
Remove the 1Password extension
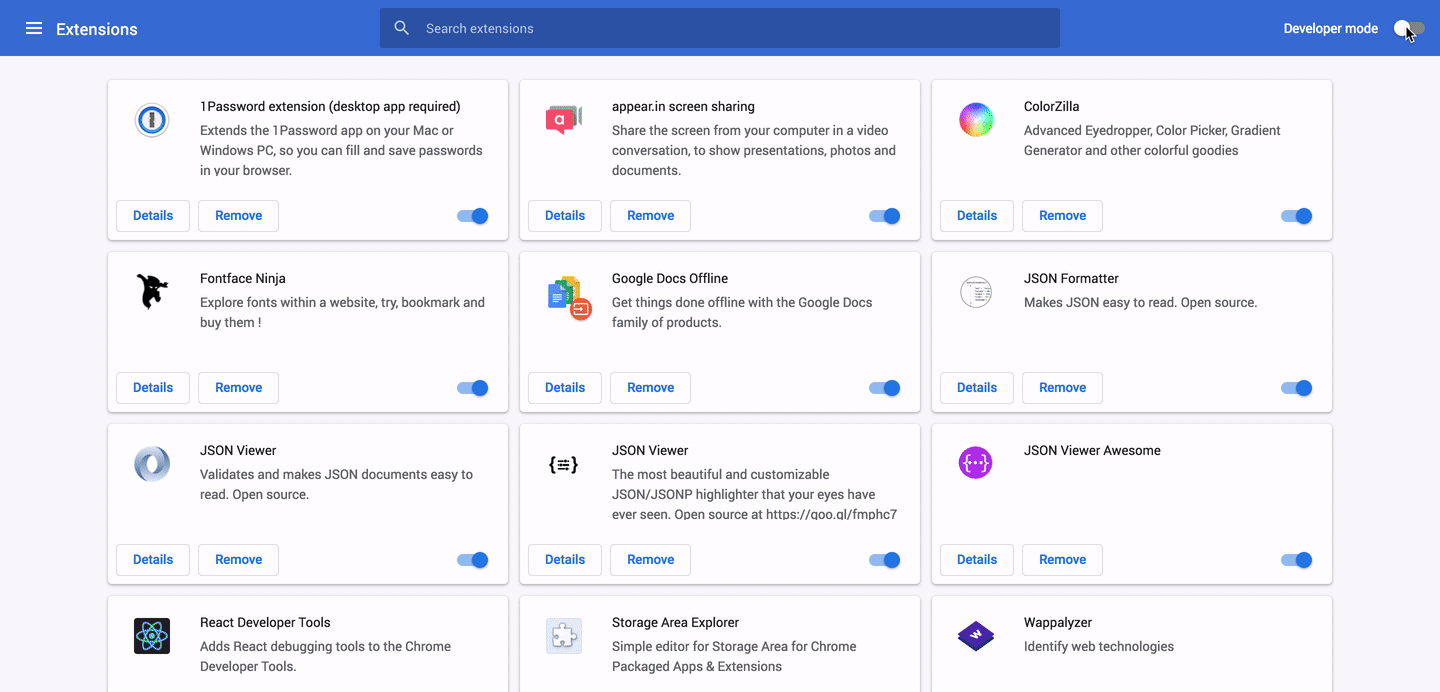point(238,216)
